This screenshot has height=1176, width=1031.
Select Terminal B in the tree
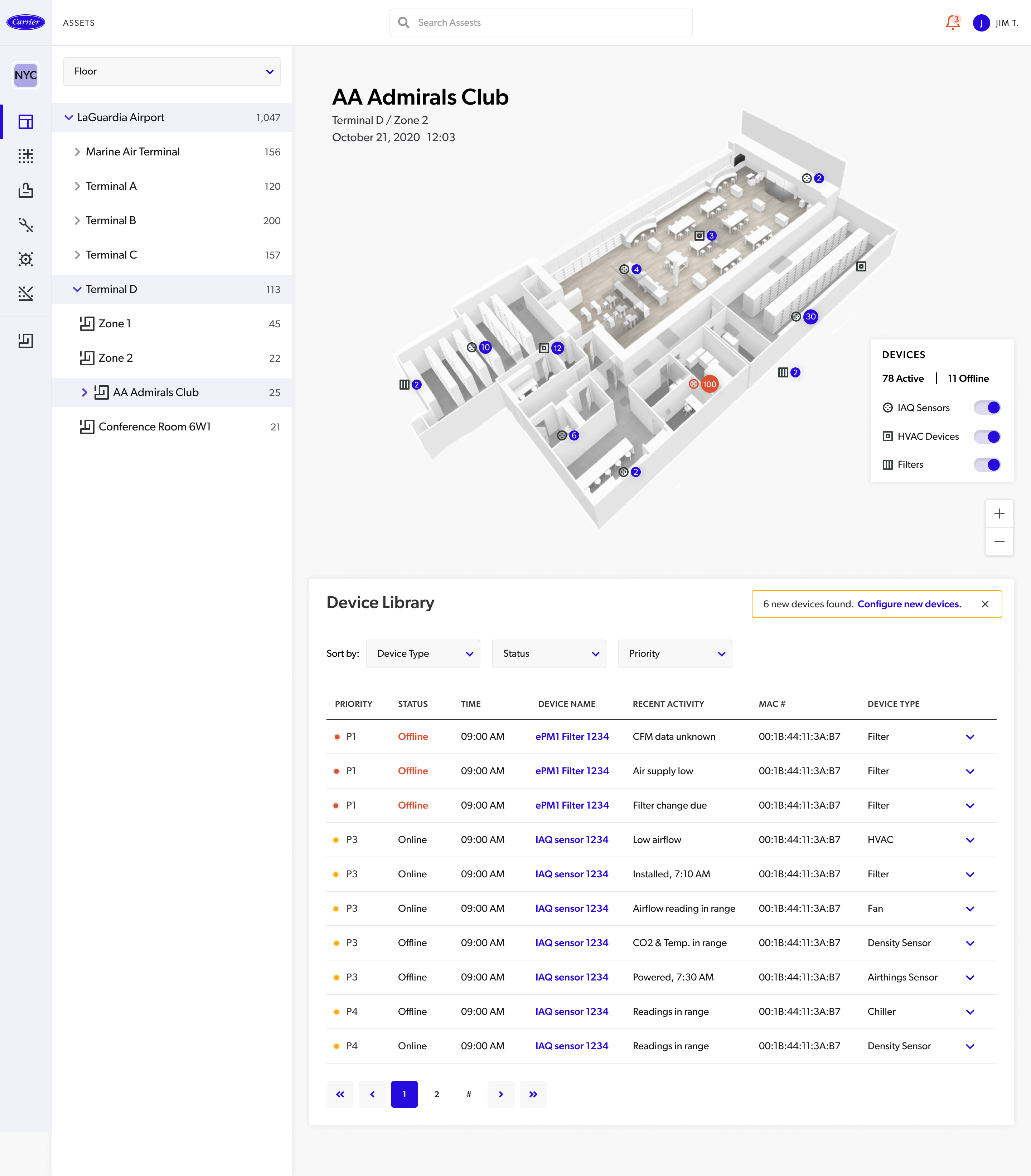171,220
